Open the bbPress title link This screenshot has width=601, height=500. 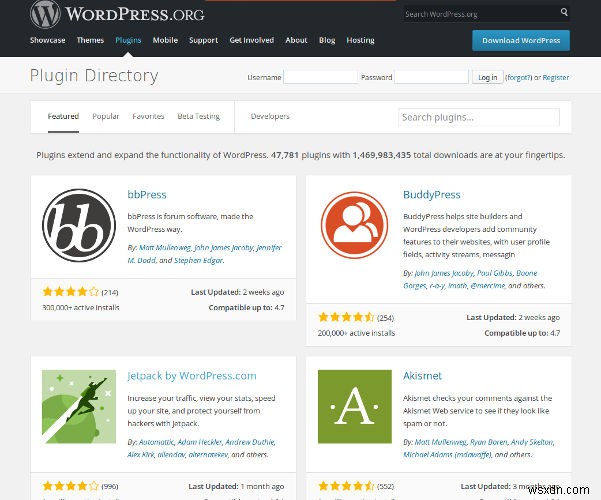(x=147, y=195)
